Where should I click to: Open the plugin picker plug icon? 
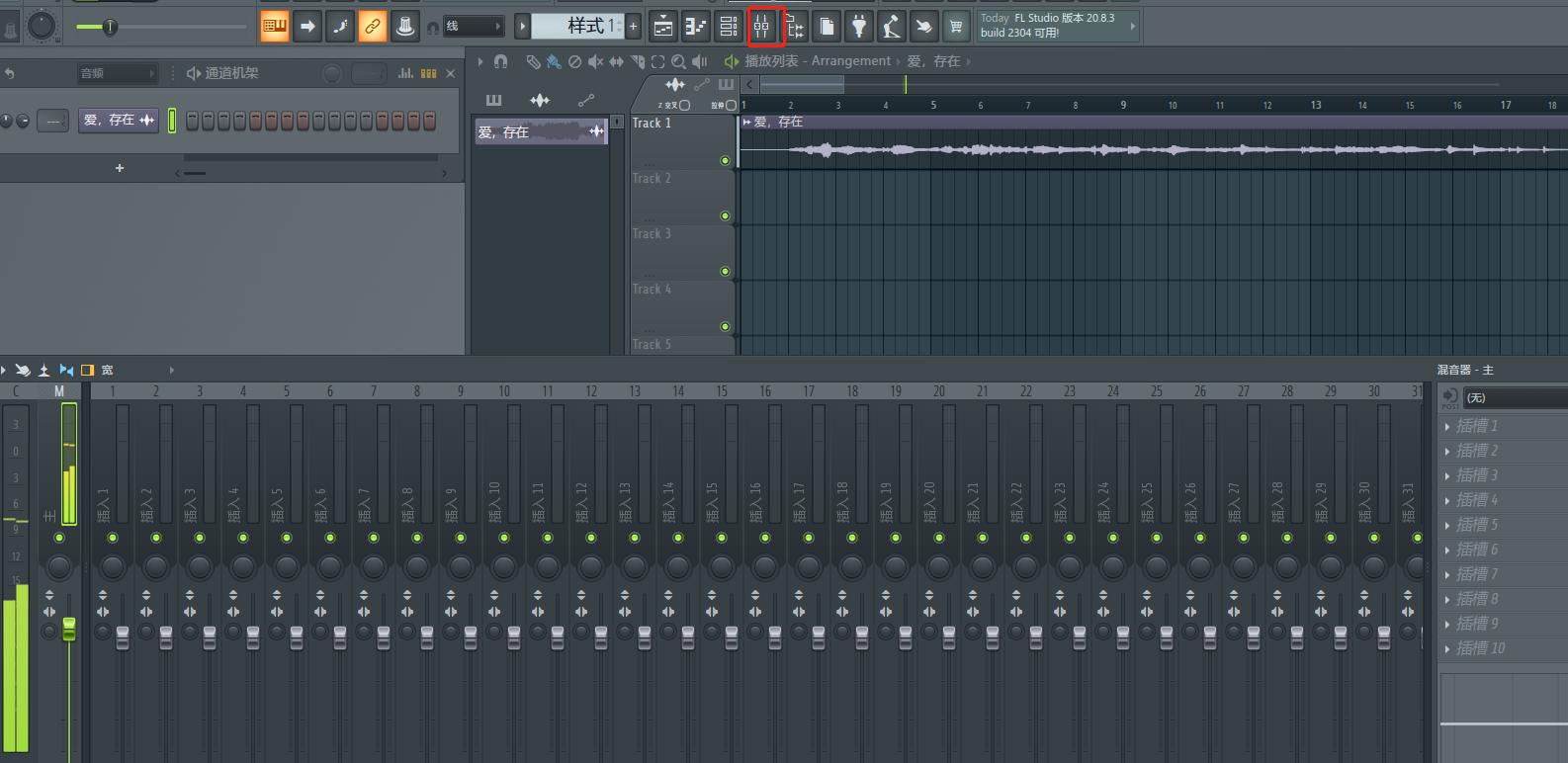pyautogui.click(x=859, y=27)
